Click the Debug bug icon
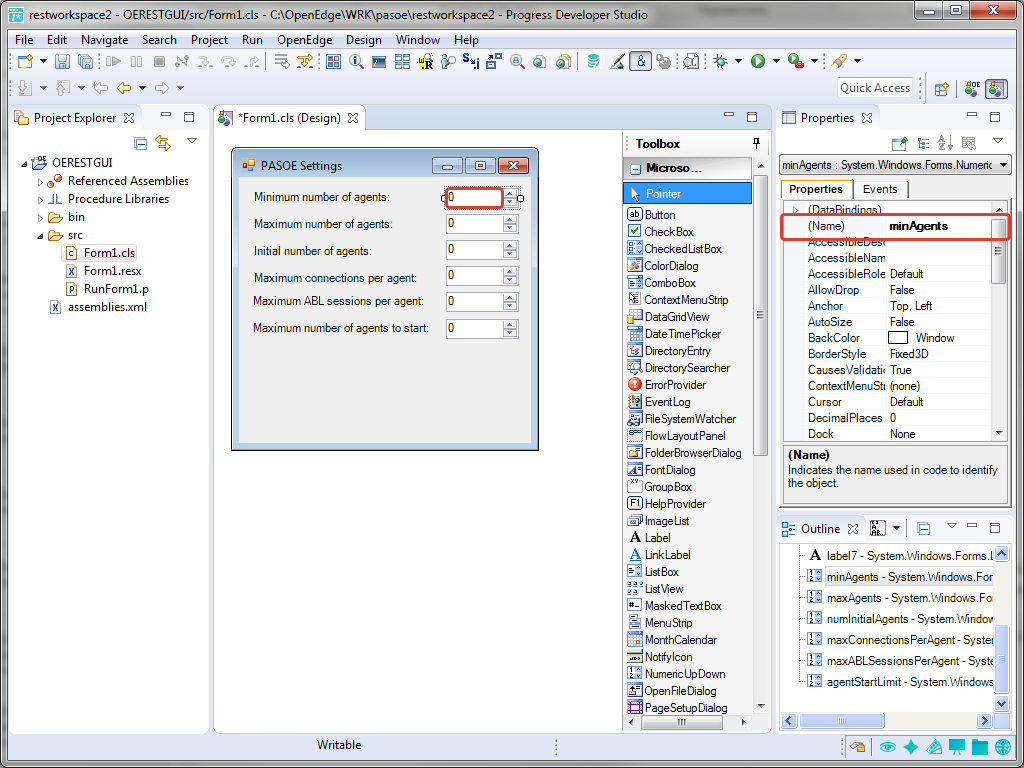Viewport: 1024px width, 768px height. click(x=720, y=61)
